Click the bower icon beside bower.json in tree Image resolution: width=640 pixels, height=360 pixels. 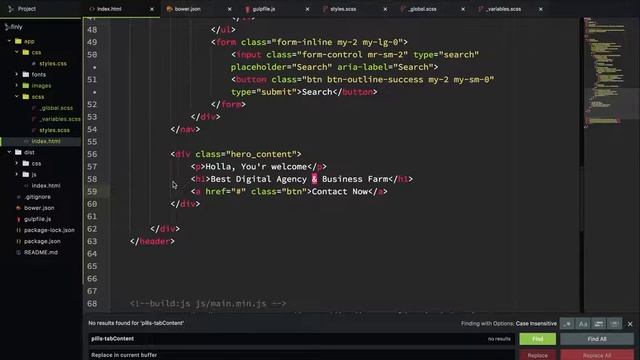click(x=18, y=208)
